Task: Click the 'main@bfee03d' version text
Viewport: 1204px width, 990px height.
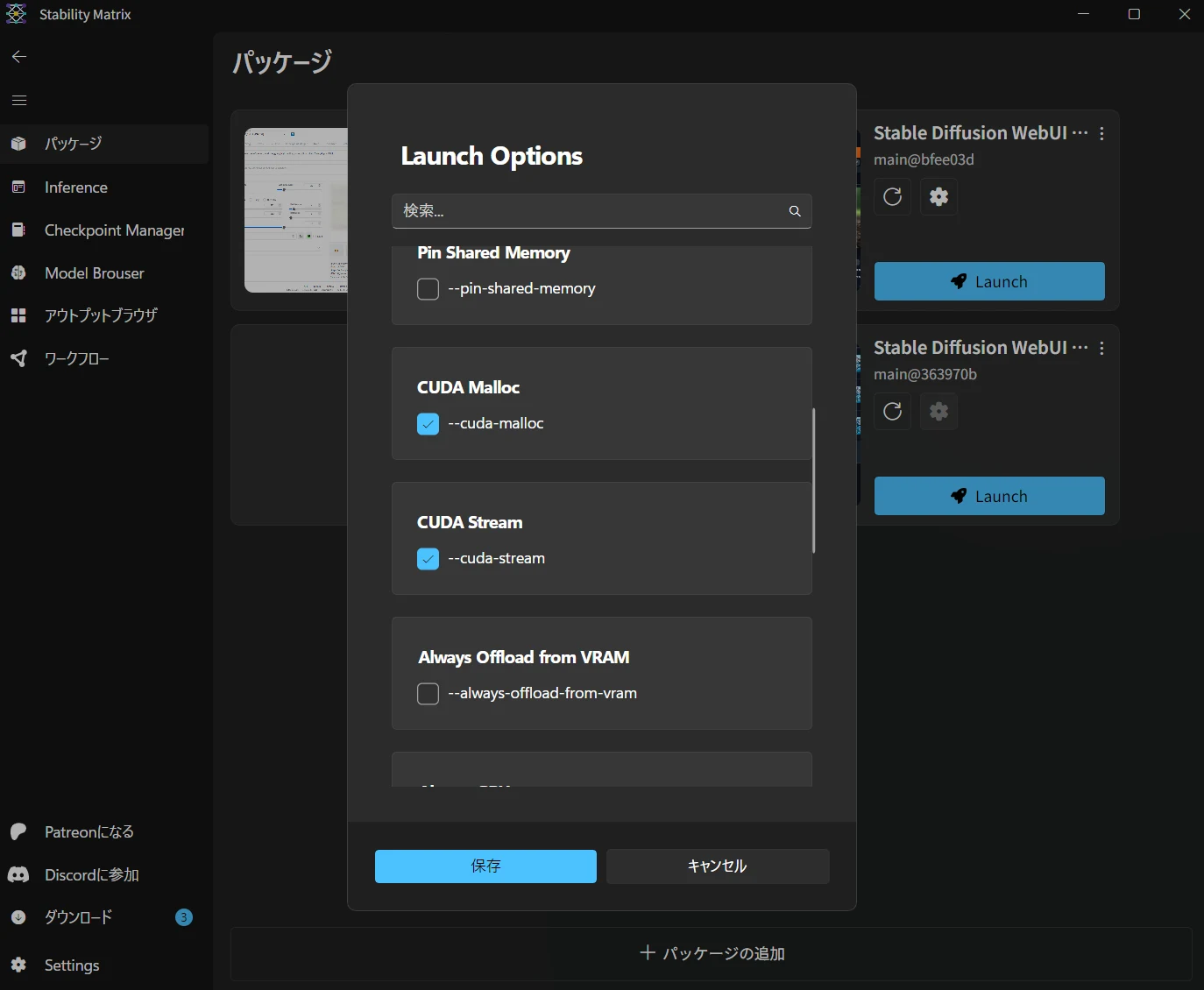Action: point(924,159)
